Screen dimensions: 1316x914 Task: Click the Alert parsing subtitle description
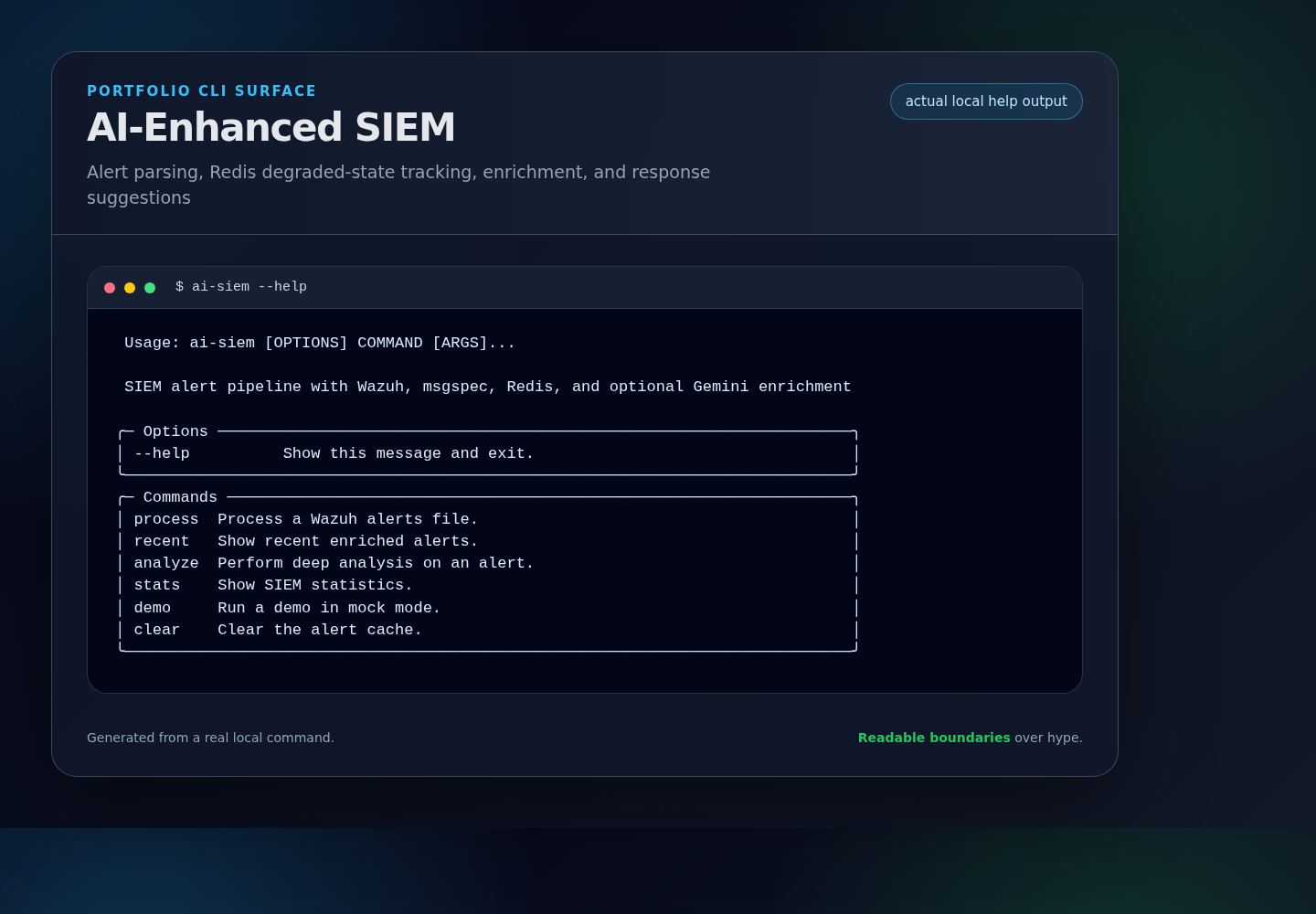point(398,185)
